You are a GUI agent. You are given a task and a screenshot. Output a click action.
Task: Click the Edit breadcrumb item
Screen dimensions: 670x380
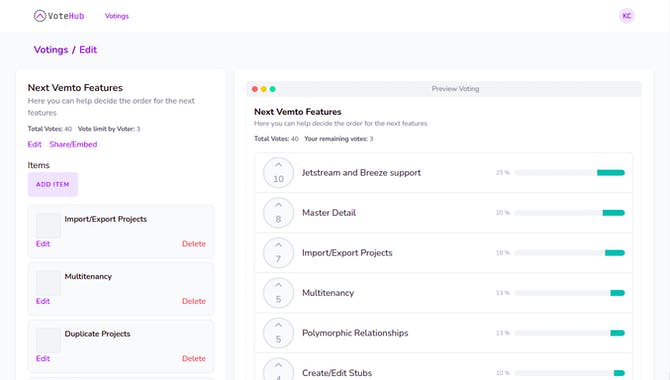point(88,50)
